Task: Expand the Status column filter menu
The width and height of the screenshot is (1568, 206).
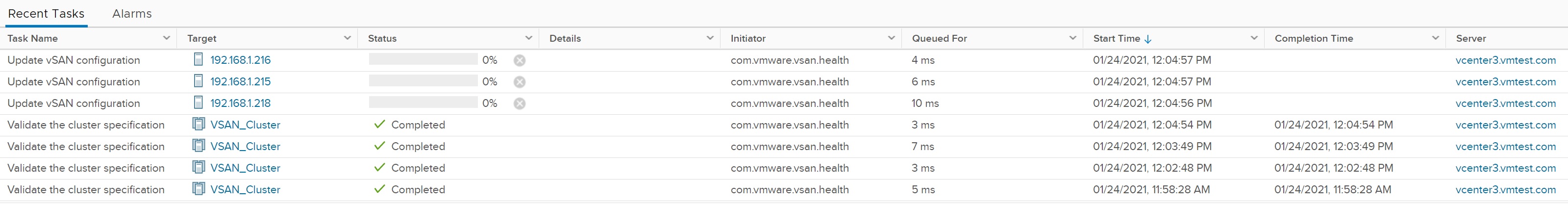Action: coord(528,38)
